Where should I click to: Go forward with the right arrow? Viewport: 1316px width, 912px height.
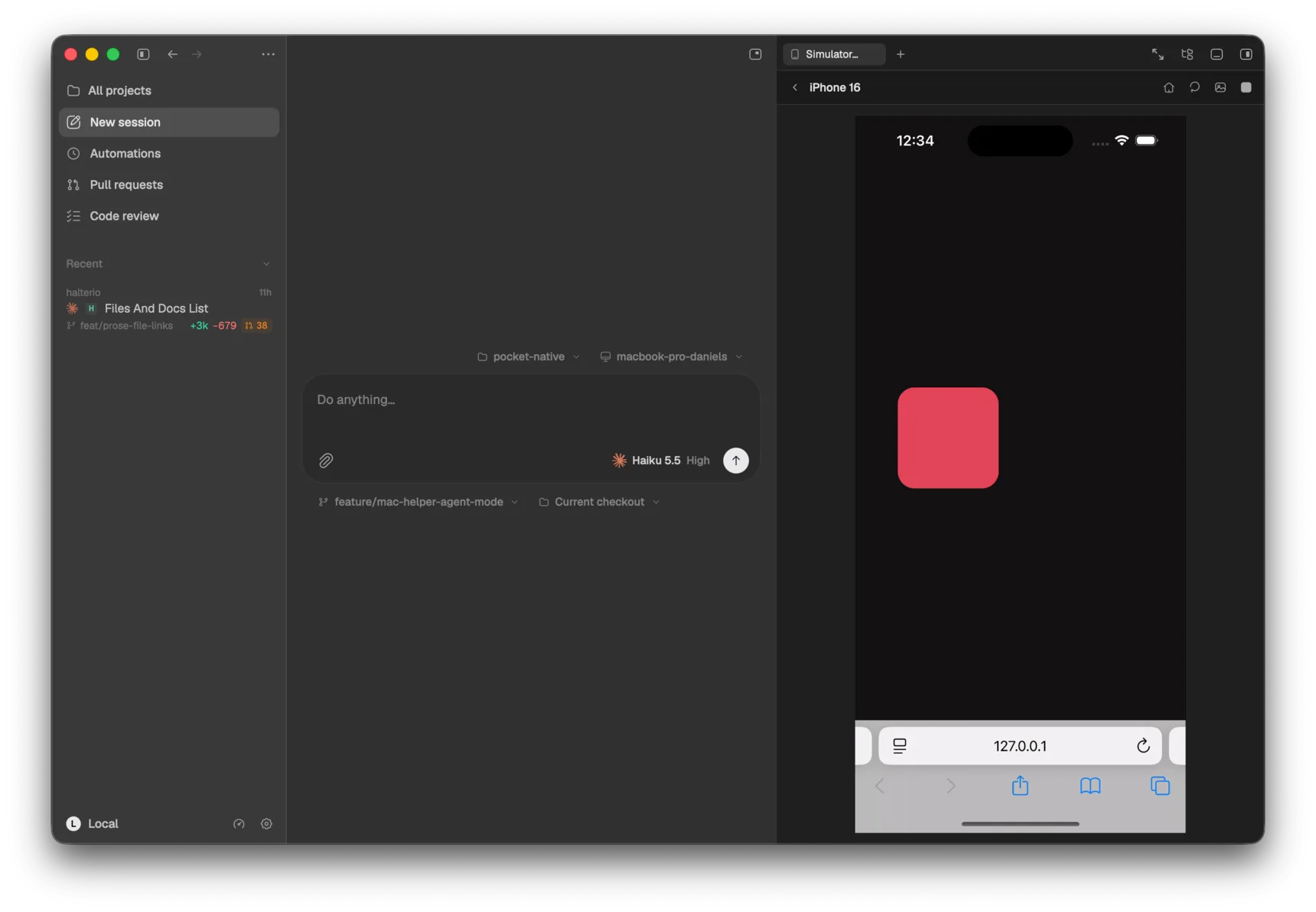(197, 54)
